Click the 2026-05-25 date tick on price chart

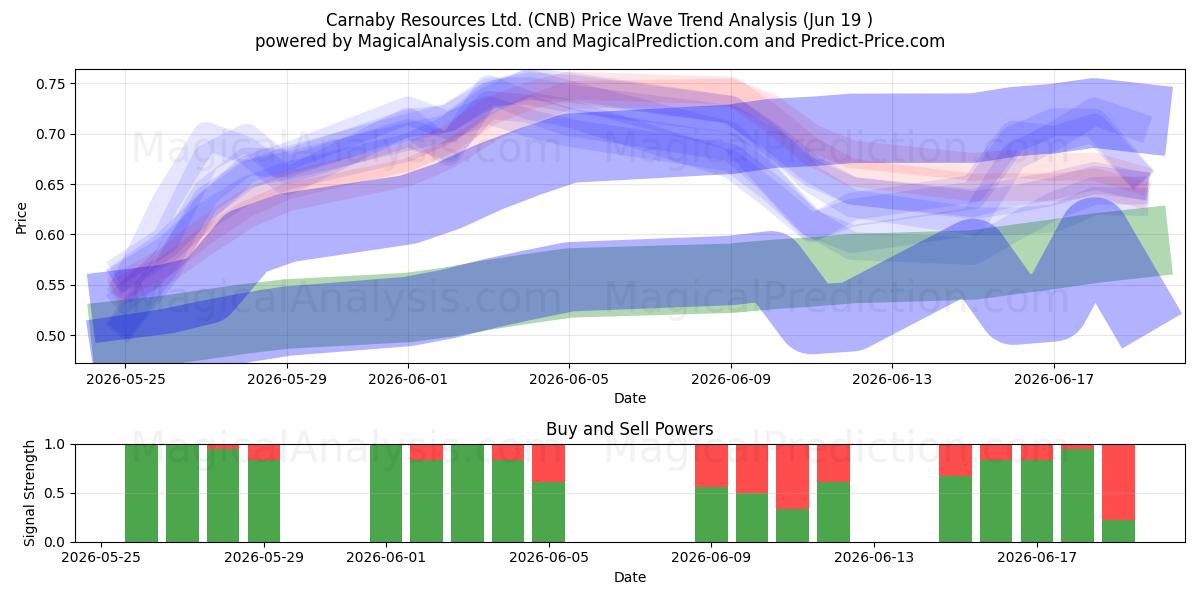[x=125, y=379]
